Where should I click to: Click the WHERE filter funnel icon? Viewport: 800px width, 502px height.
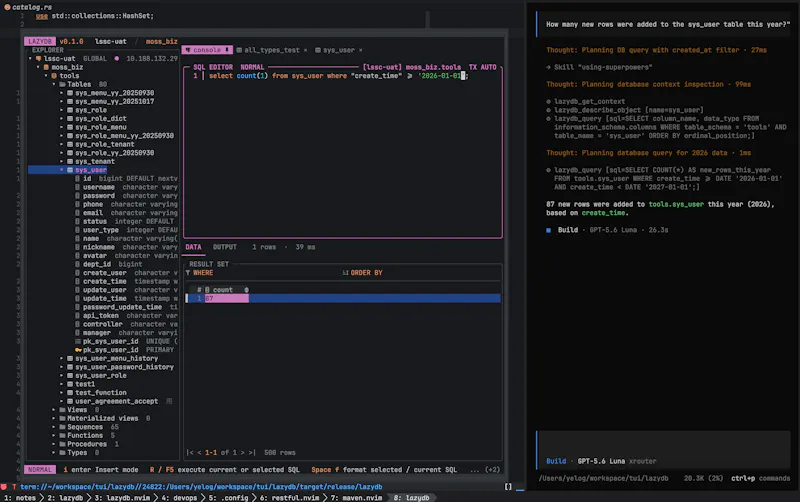188,273
